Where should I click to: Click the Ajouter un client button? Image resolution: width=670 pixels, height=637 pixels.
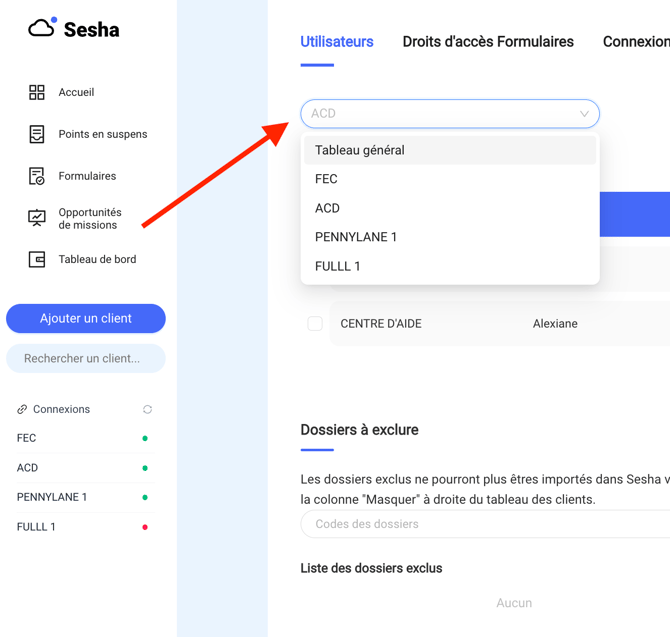86,318
